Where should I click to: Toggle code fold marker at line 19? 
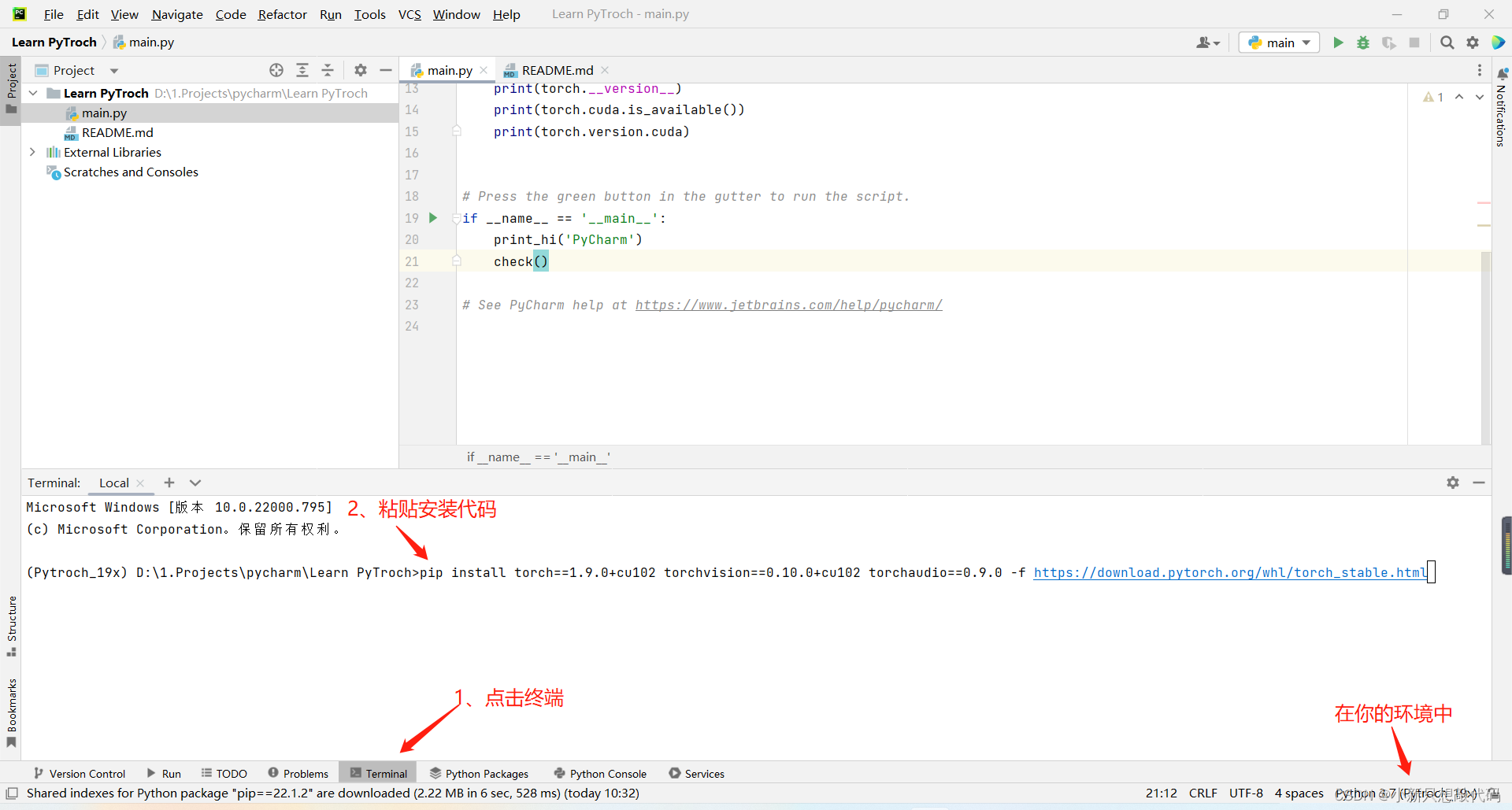pos(457,218)
